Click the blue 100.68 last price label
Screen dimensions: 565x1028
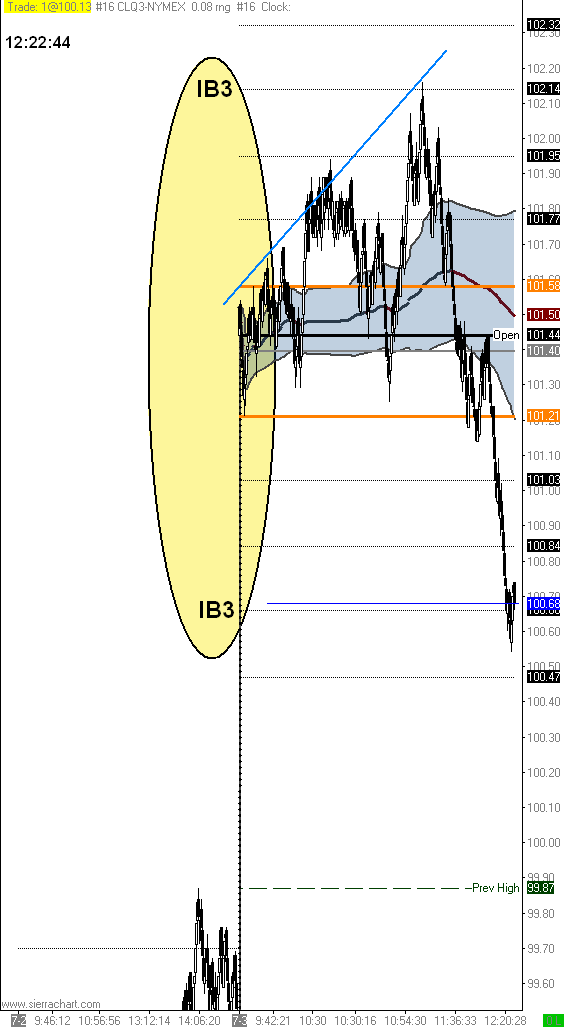point(543,603)
